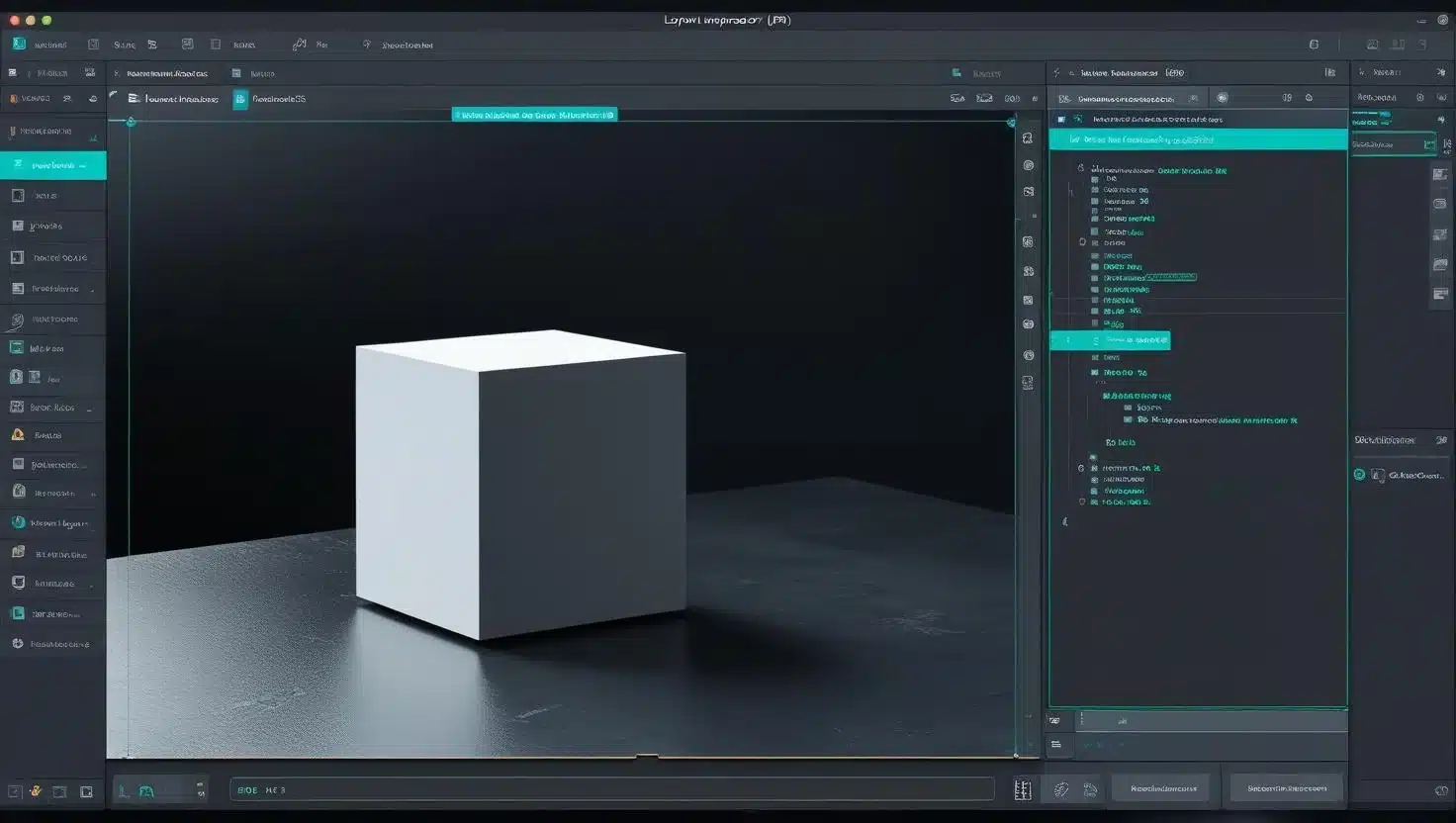Click the small stepper arrows in bottom-left status box
The image size is (1456, 823).
(201, 789)
